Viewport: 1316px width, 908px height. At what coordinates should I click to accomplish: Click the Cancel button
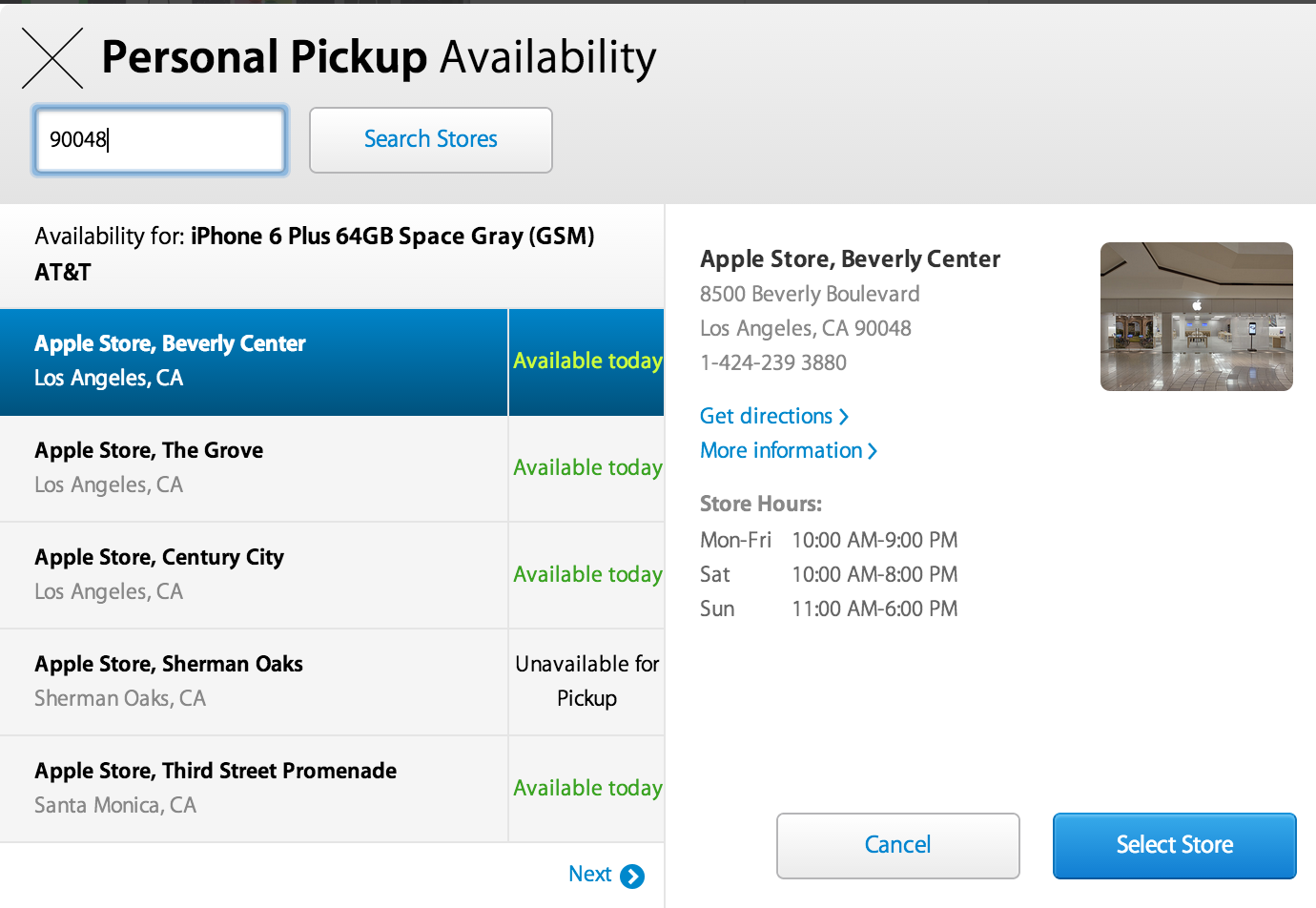click(898, 845)
